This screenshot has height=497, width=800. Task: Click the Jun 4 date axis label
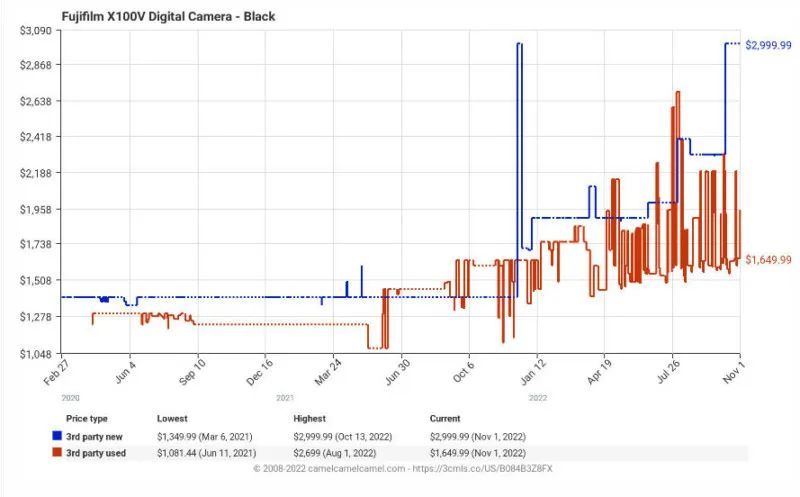126,371
